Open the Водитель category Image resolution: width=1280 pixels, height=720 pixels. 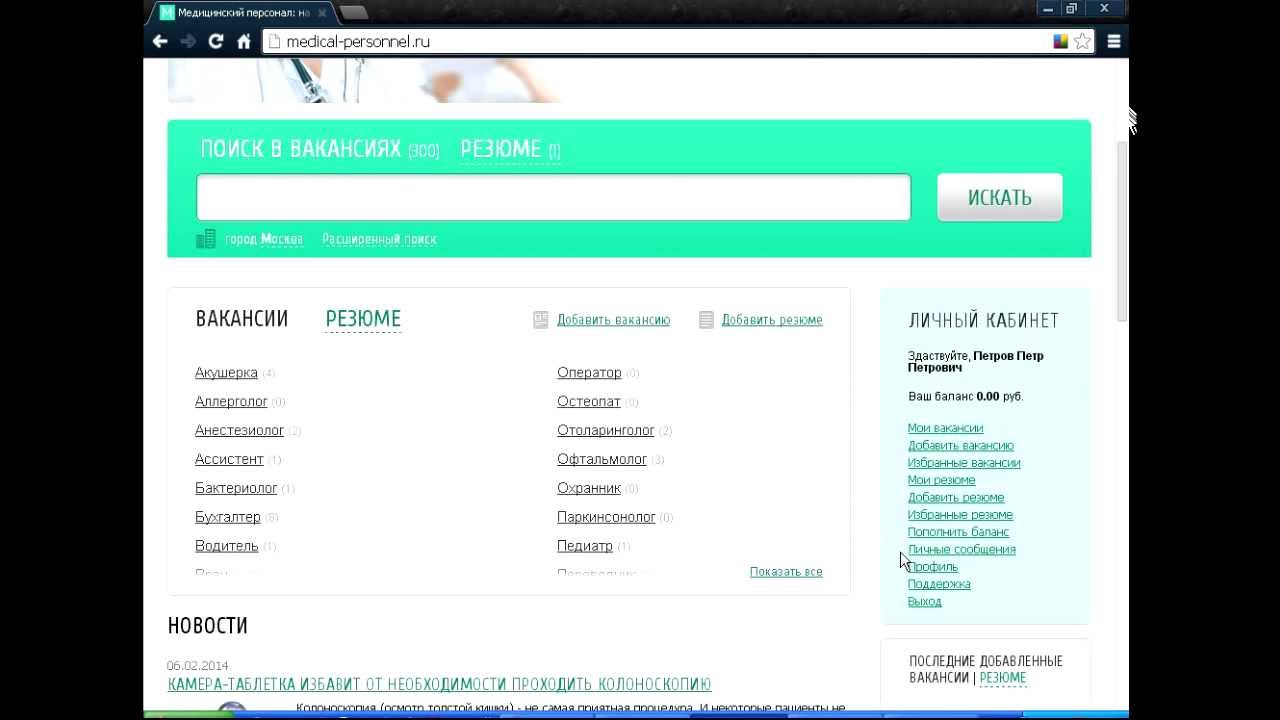[x=226, y=547]
